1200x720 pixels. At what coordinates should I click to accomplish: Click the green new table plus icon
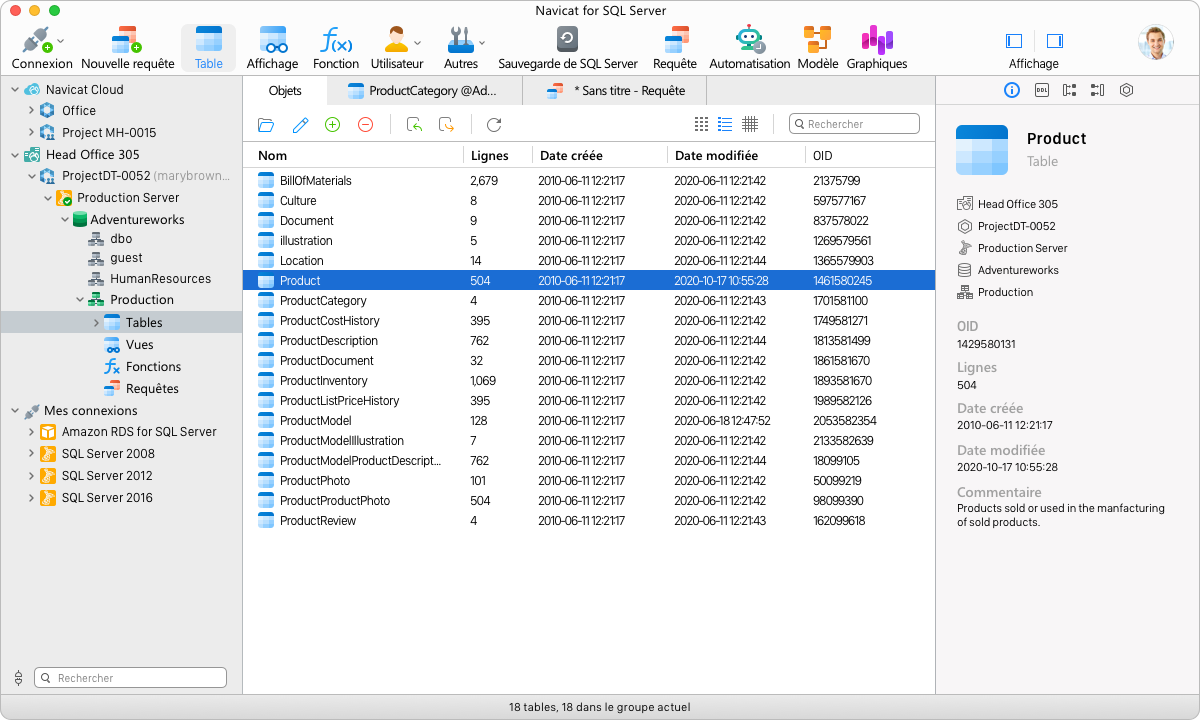coord(333,125)
